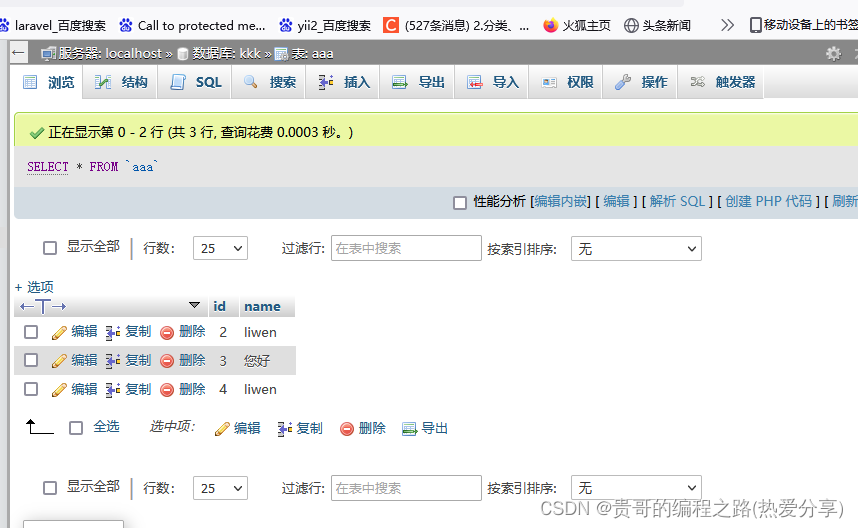
Task: Open the 浏览 (Browse) tab
Action: pos(48,82)
